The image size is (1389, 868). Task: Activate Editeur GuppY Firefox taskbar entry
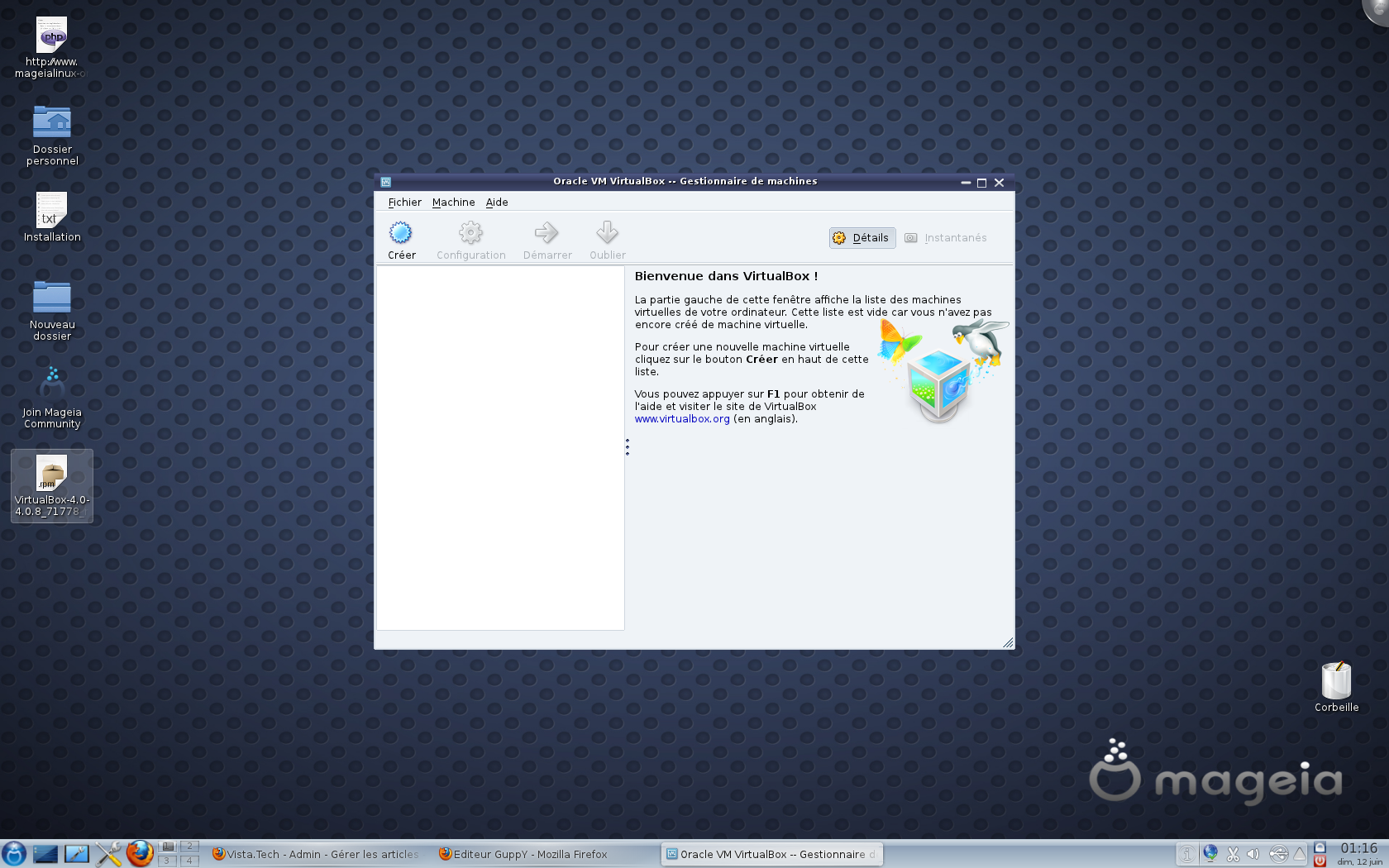point(546,854)
